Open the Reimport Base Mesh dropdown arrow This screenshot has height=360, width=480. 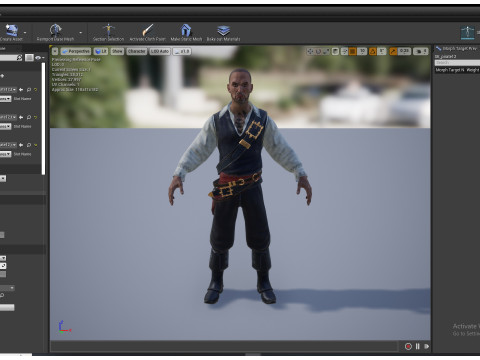81,33
